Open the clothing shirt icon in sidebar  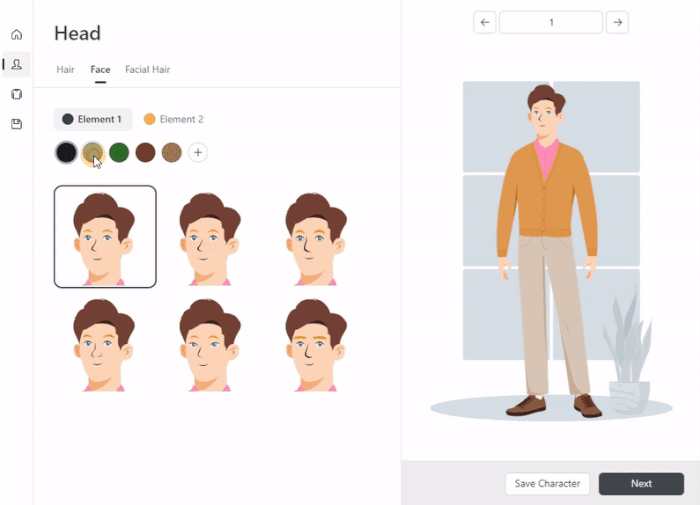click(x=16, y=94)
